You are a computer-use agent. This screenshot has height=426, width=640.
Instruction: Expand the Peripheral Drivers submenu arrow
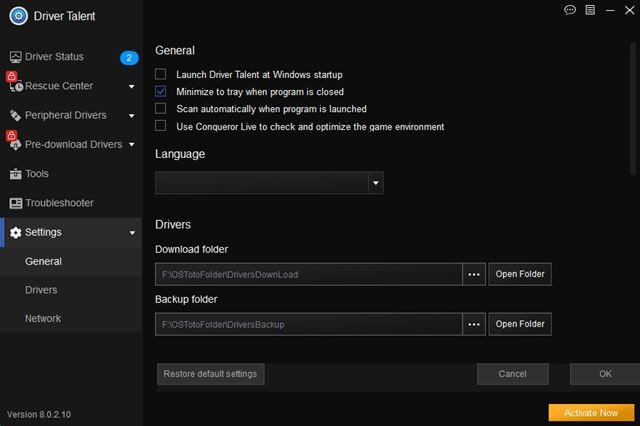click(x=131, y=116)
